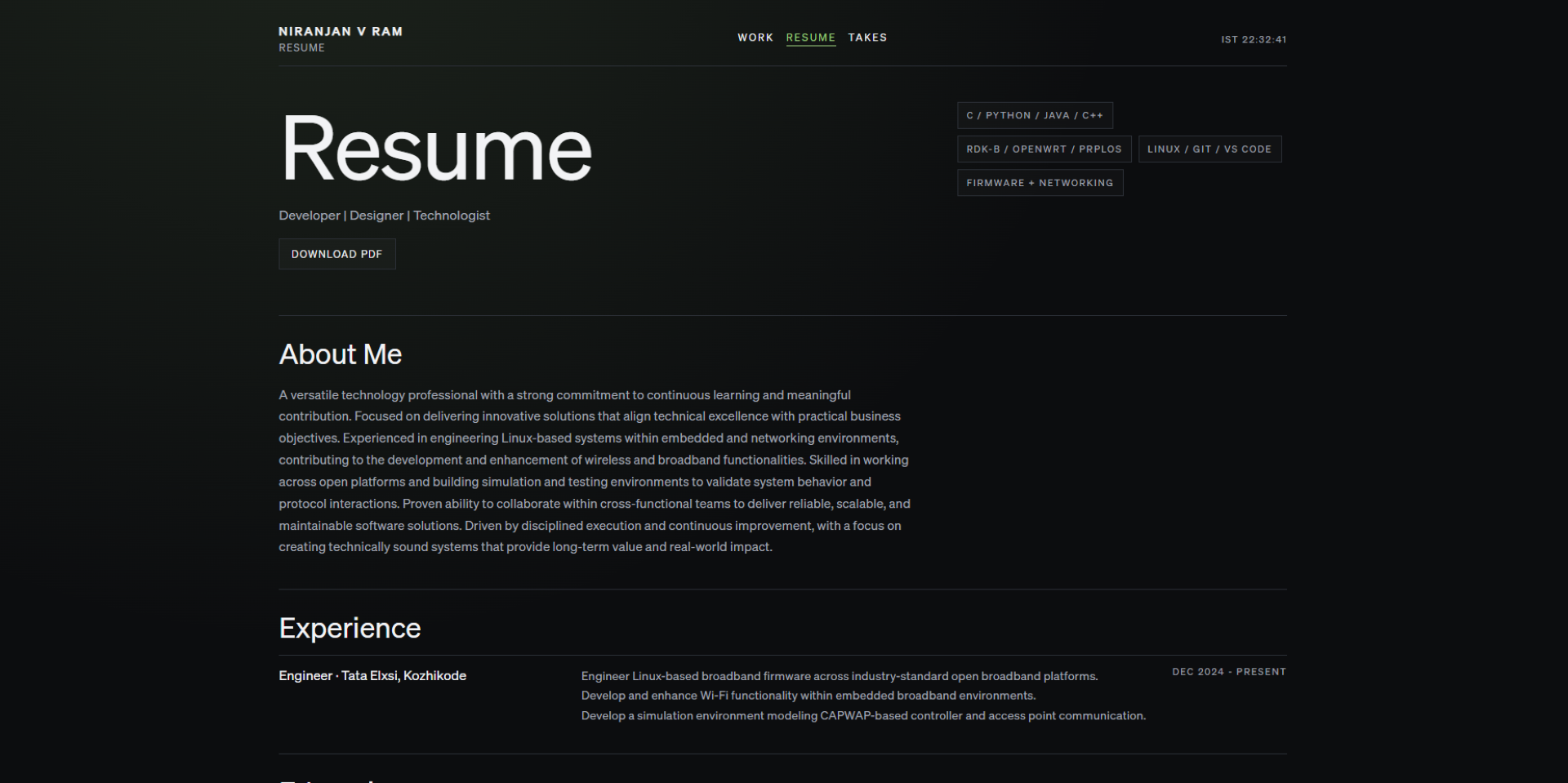The width and height of the screenshot is (1568, 783).
Task: Click the DOWNLOAD PDF button
Action: (x=336, y=254)
